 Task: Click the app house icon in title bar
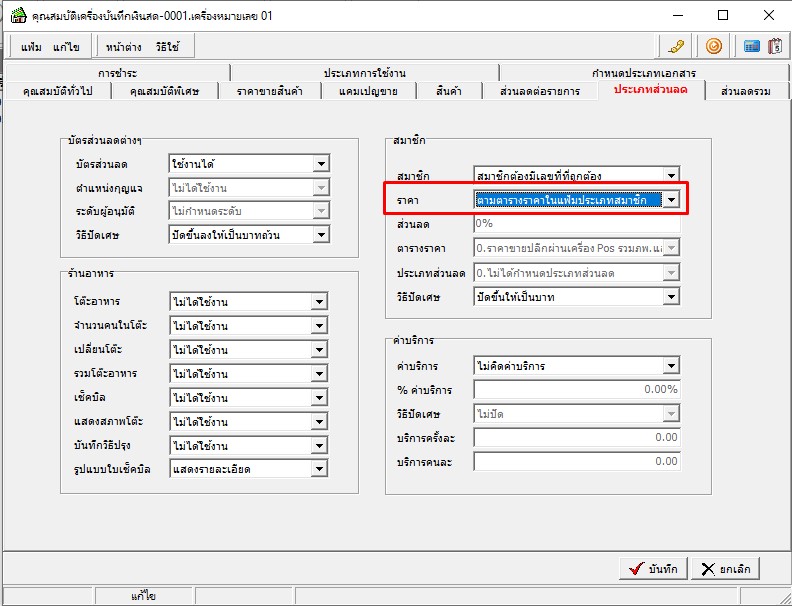(x=16, y=15)
